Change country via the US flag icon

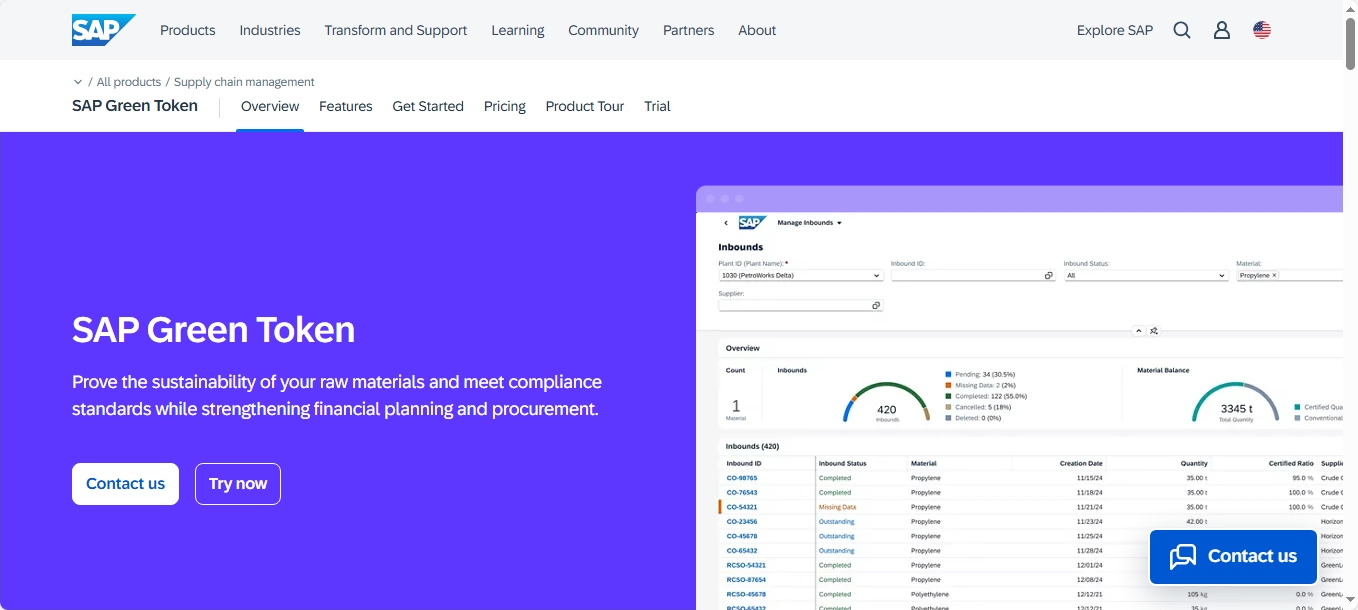click(1262, 30)
